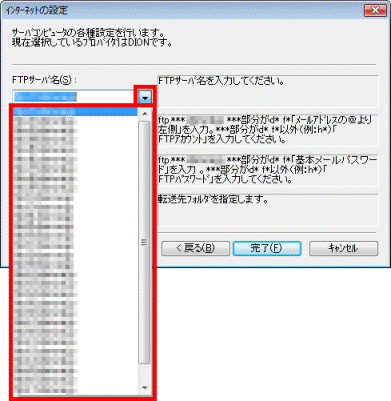The height and width of the screenshot is (401, 391).
Task: Click the dropdown list scroll-up arrow
Action: click(145, 114)
